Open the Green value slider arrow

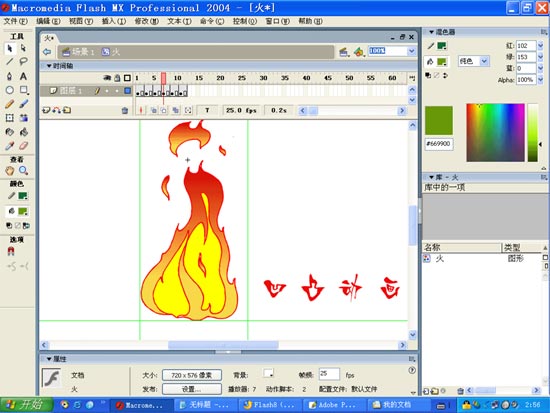click(x=541, y=57)
